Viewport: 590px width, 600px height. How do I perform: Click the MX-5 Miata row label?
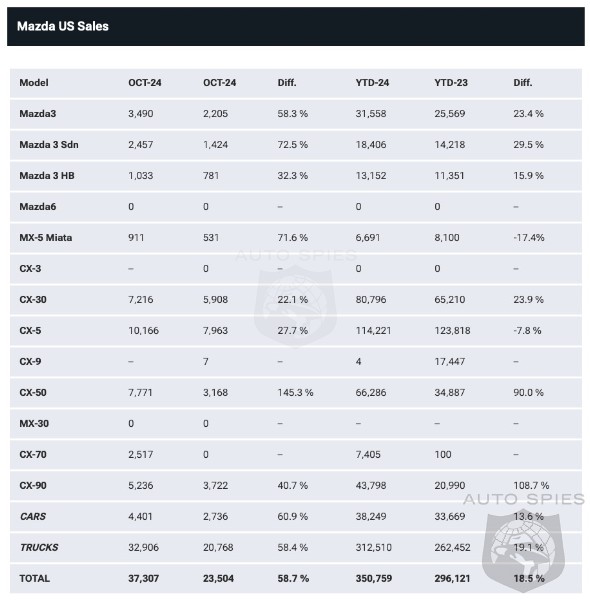46,238
